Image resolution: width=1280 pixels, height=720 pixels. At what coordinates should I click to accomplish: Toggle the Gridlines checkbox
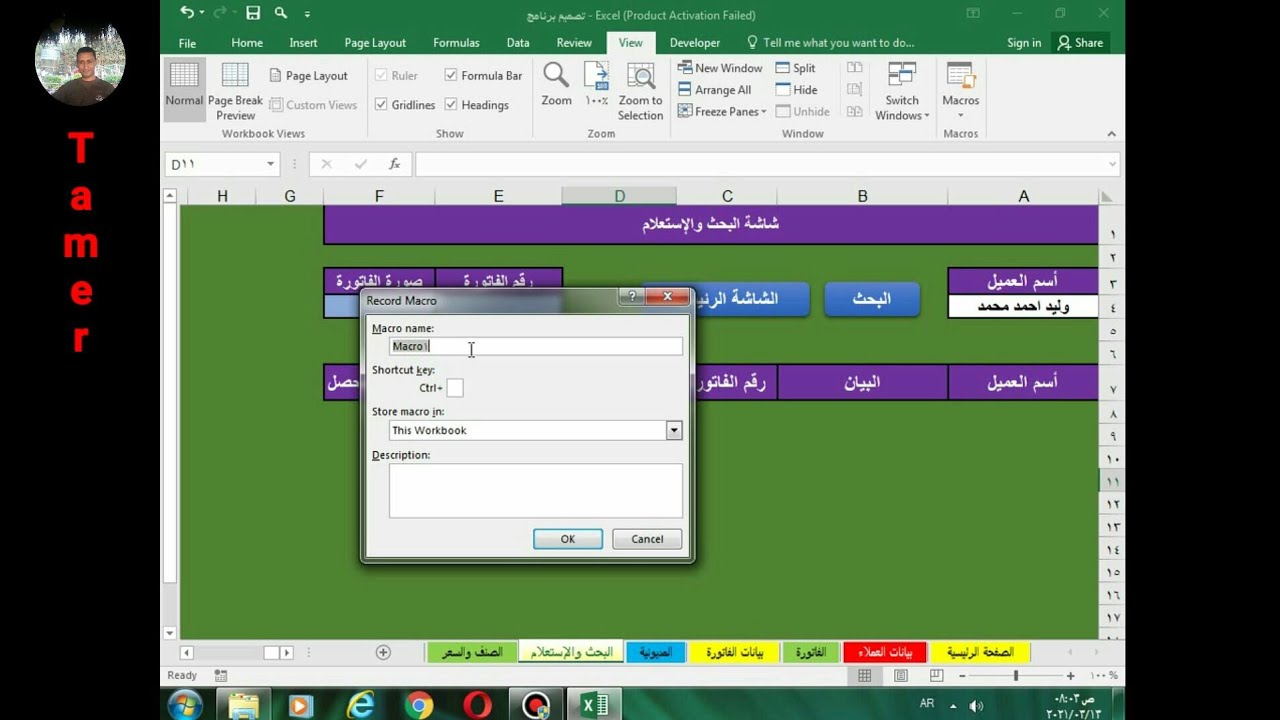pos(381,104)
